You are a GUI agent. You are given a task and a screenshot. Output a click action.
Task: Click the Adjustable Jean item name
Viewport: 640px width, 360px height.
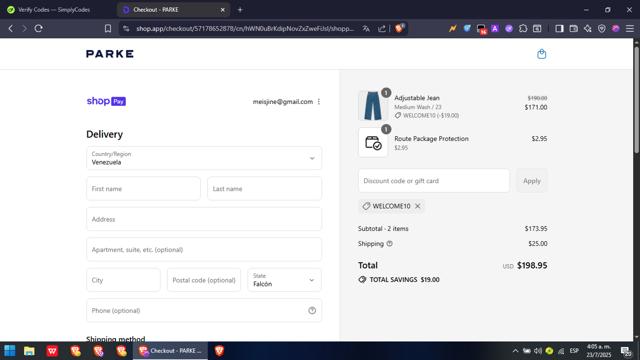click(417, 98)
